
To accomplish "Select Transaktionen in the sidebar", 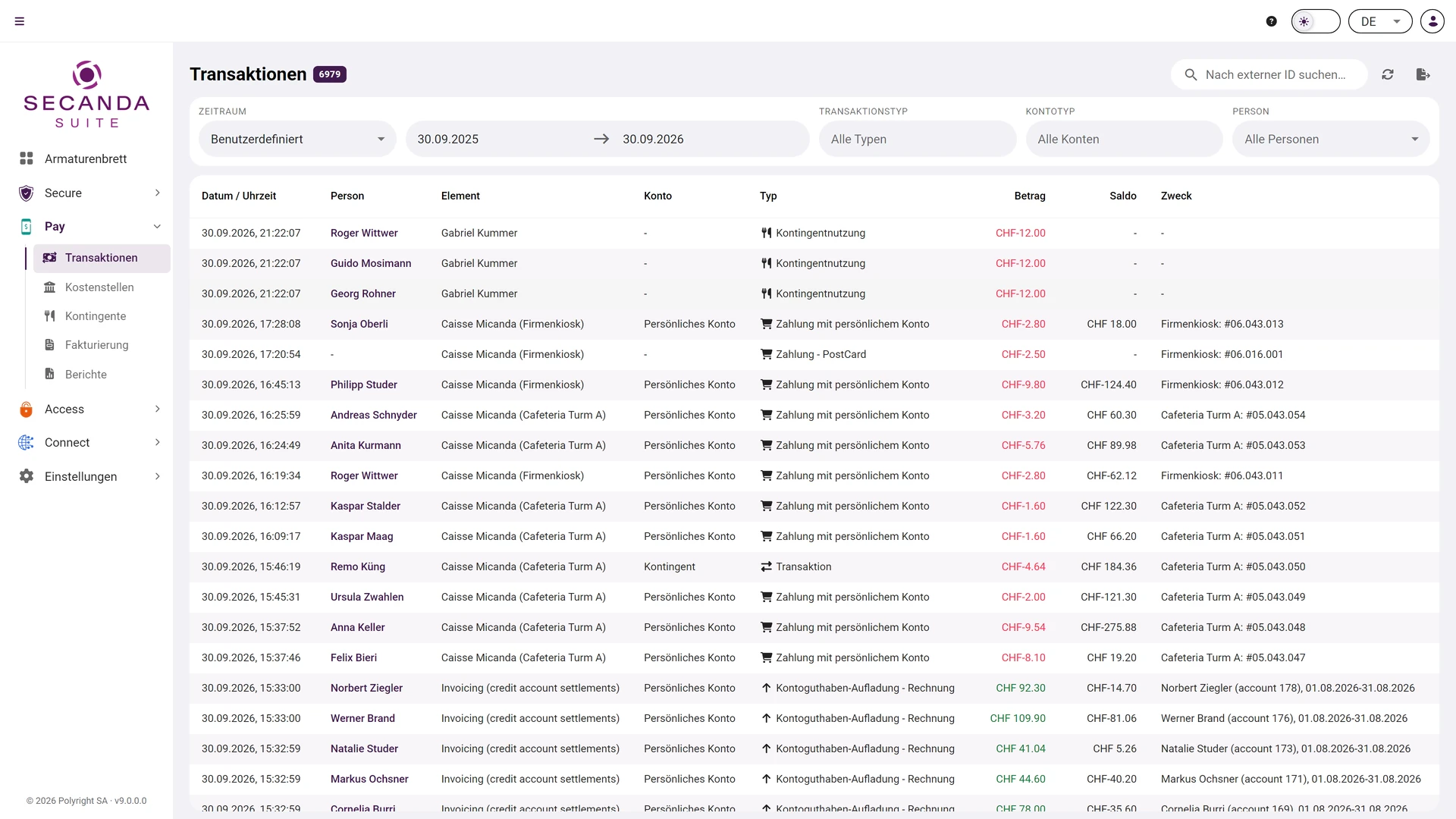I will pyautogui.click(x=102, y=258).
